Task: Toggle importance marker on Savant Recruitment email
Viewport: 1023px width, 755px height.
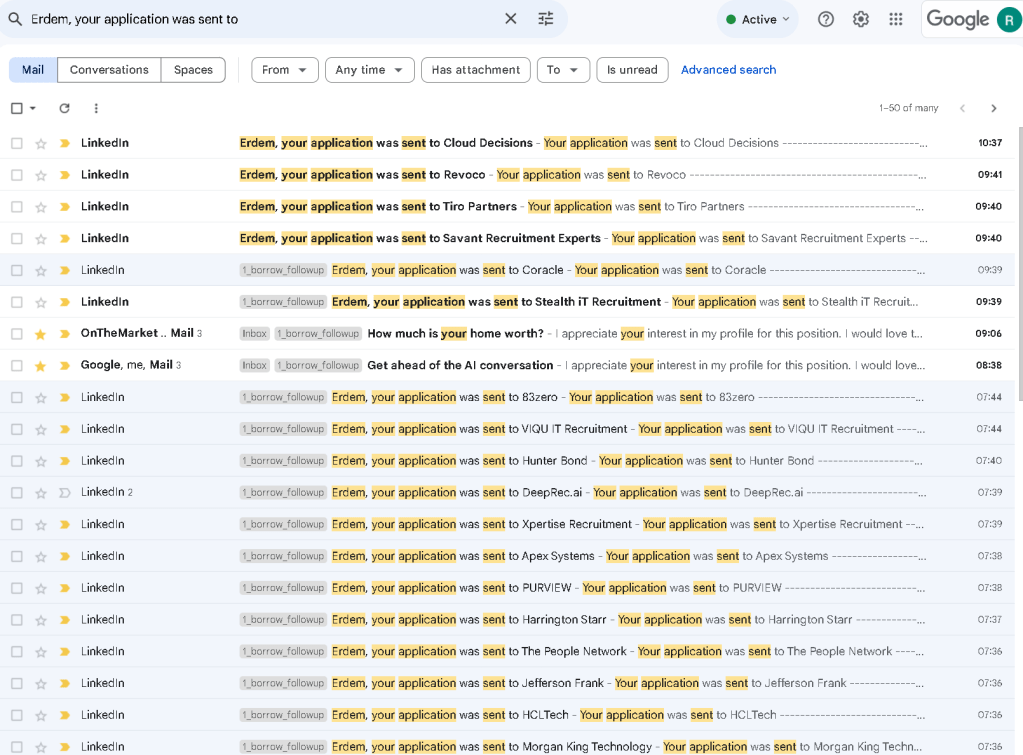Action: coord(65,239)
